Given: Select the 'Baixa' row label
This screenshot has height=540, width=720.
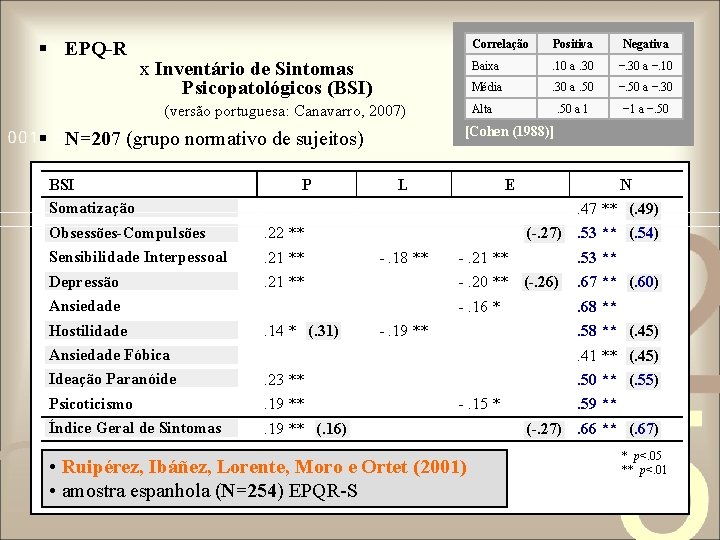Looking at the screenshot, I should pos(485,66).
